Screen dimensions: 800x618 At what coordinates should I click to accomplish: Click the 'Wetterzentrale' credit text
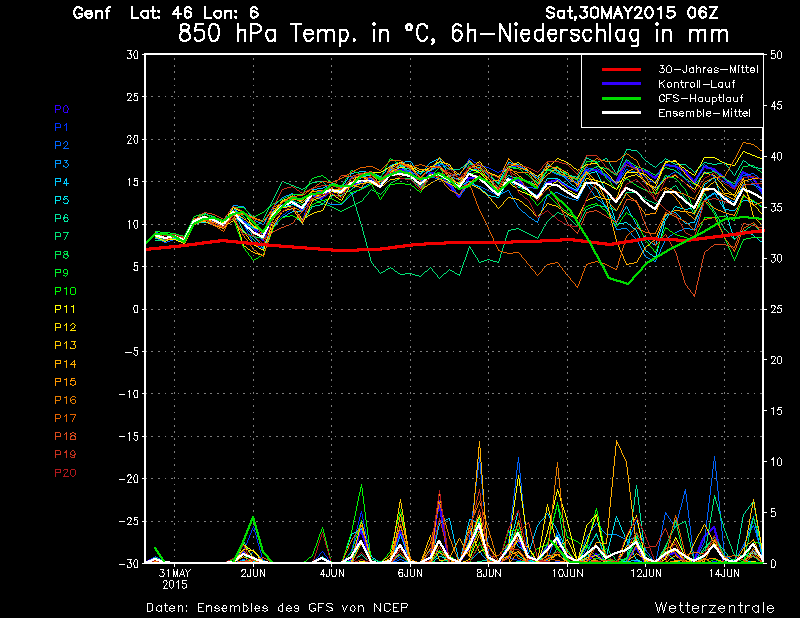(714, 608)
